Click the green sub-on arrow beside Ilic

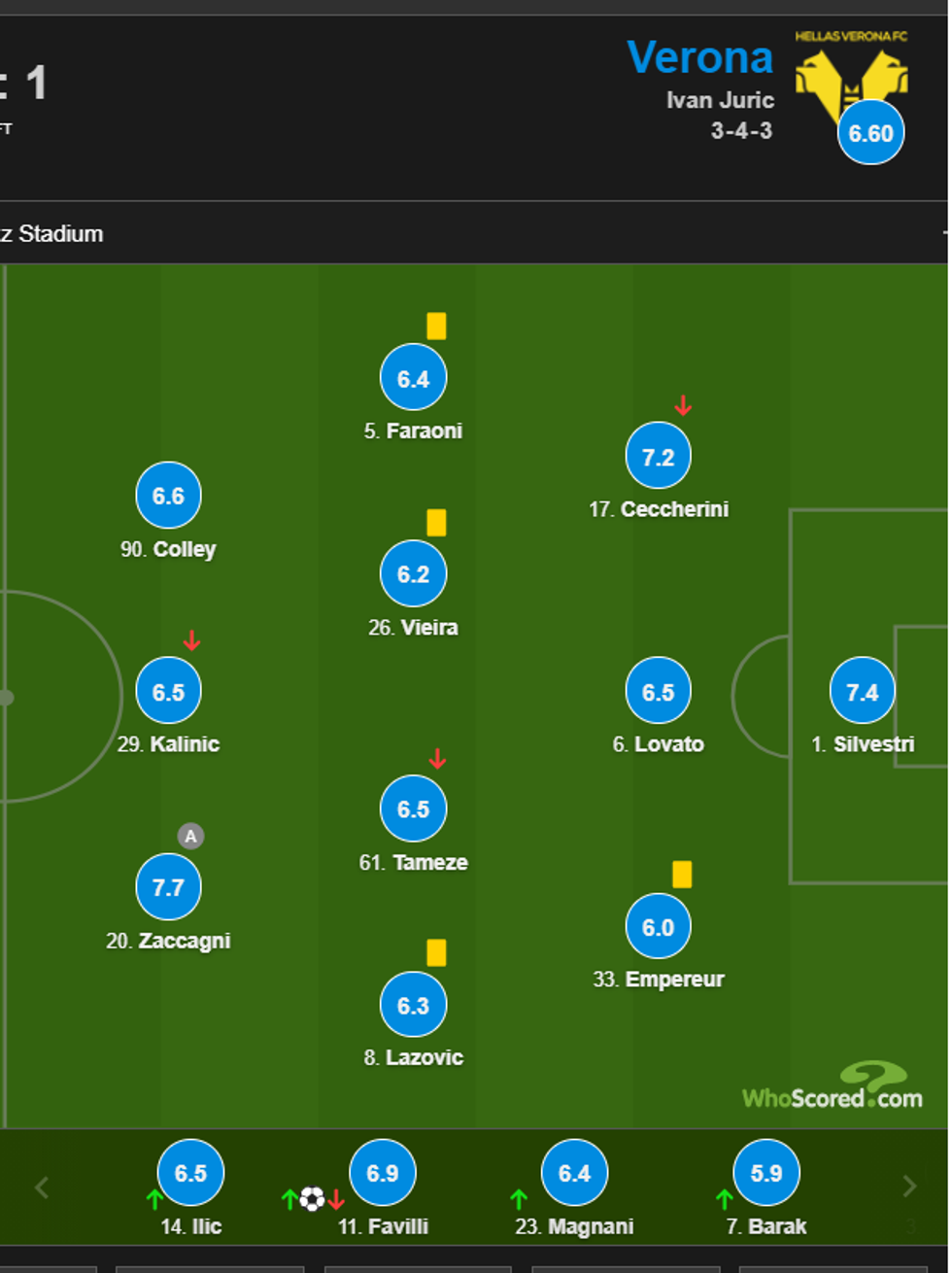pyautogui.click(x=154, y=1199)
